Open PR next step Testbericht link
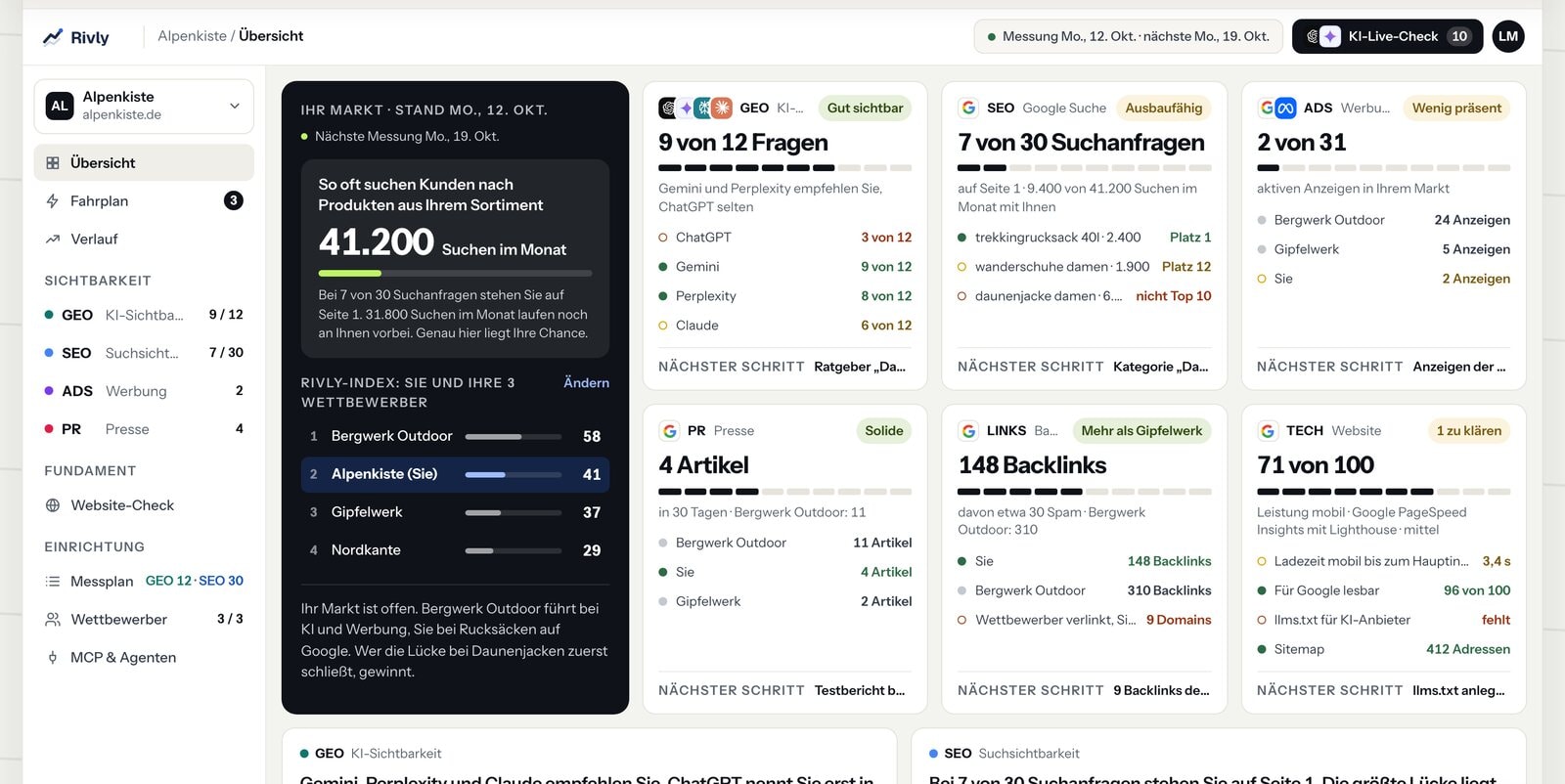 click(x=860, y=690)
